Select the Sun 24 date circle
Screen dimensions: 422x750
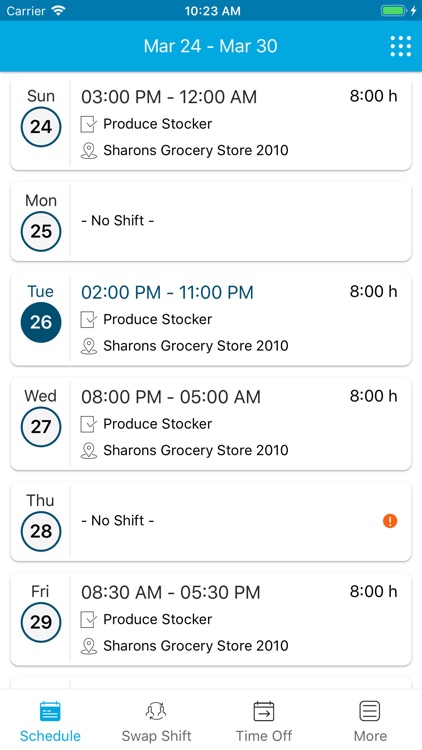click(41, 127)
